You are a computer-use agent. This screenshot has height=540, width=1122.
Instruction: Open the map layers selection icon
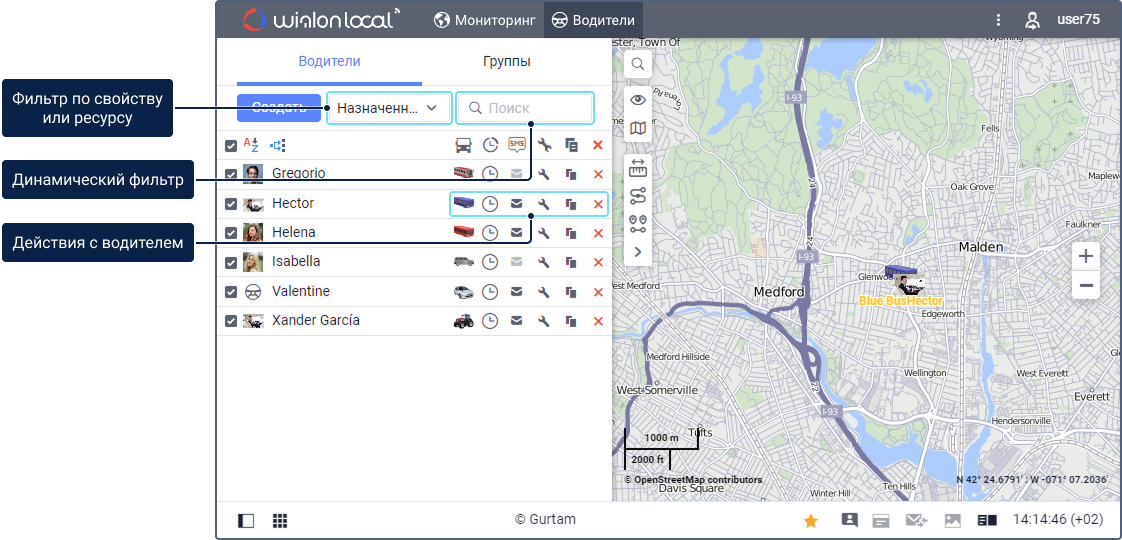coord(637,128)
